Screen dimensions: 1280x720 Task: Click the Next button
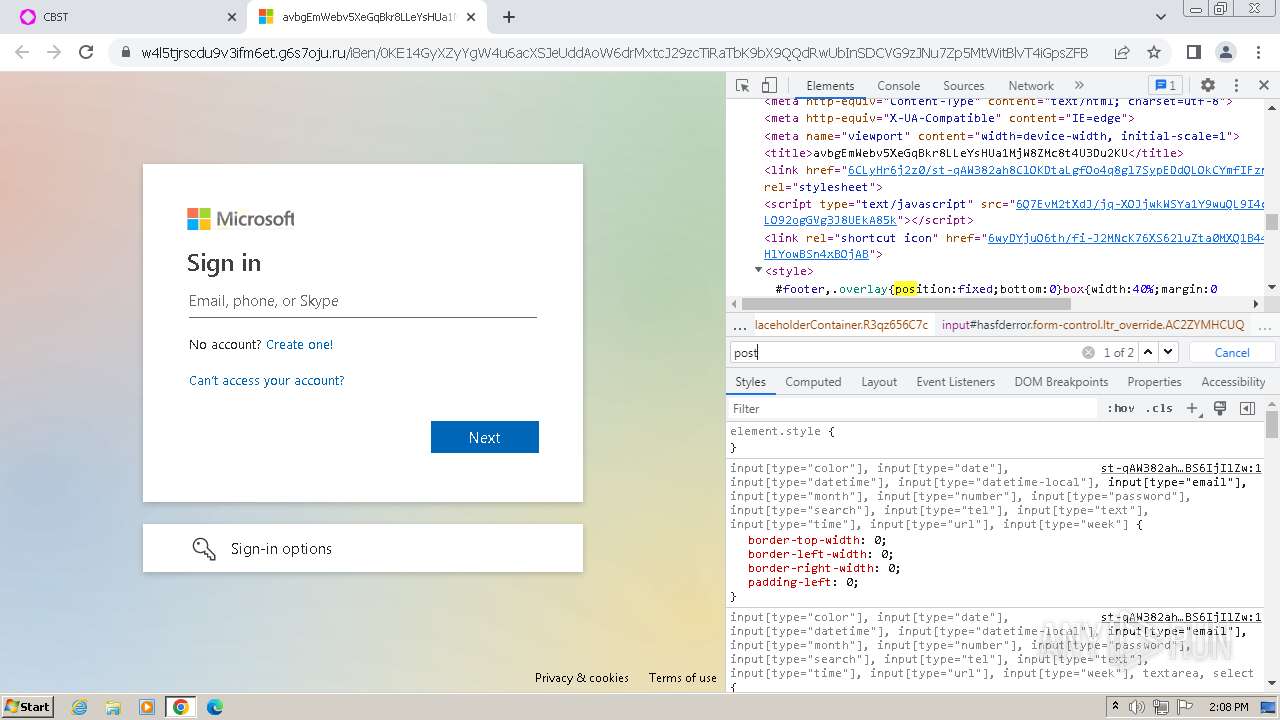pyautogui.click(x=485, y=437)
